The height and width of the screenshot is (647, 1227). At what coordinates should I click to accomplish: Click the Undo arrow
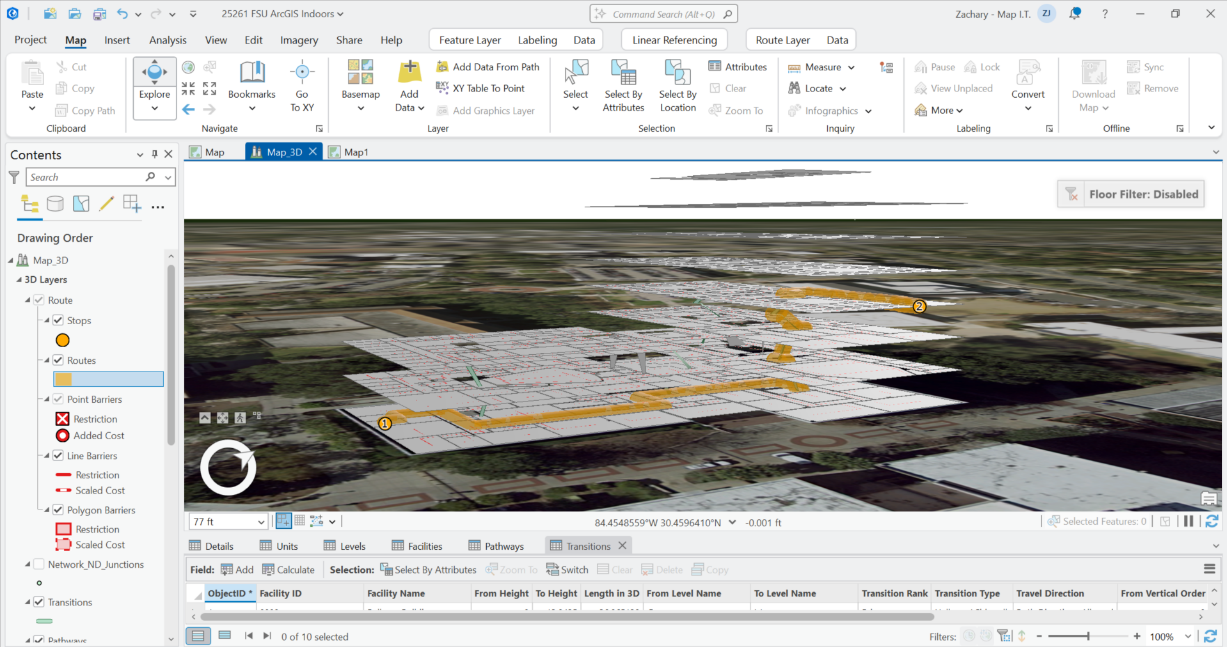point(122,14)
